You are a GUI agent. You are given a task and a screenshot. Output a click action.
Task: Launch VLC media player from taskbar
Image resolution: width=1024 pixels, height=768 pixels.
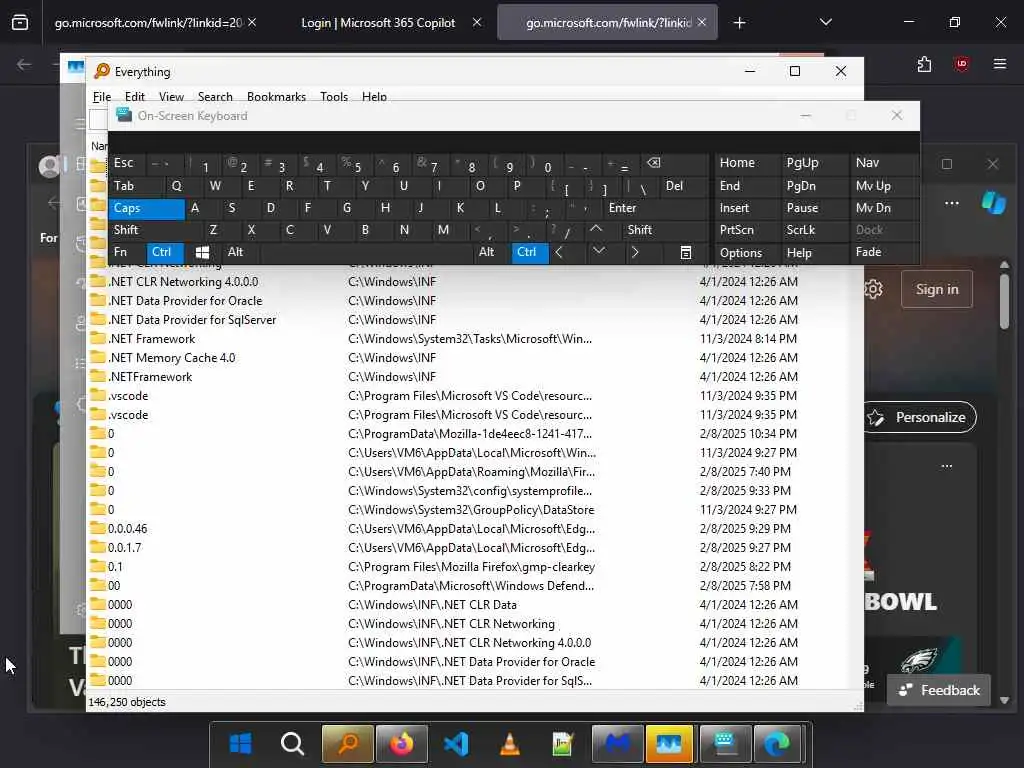click(x=509, y=743)
